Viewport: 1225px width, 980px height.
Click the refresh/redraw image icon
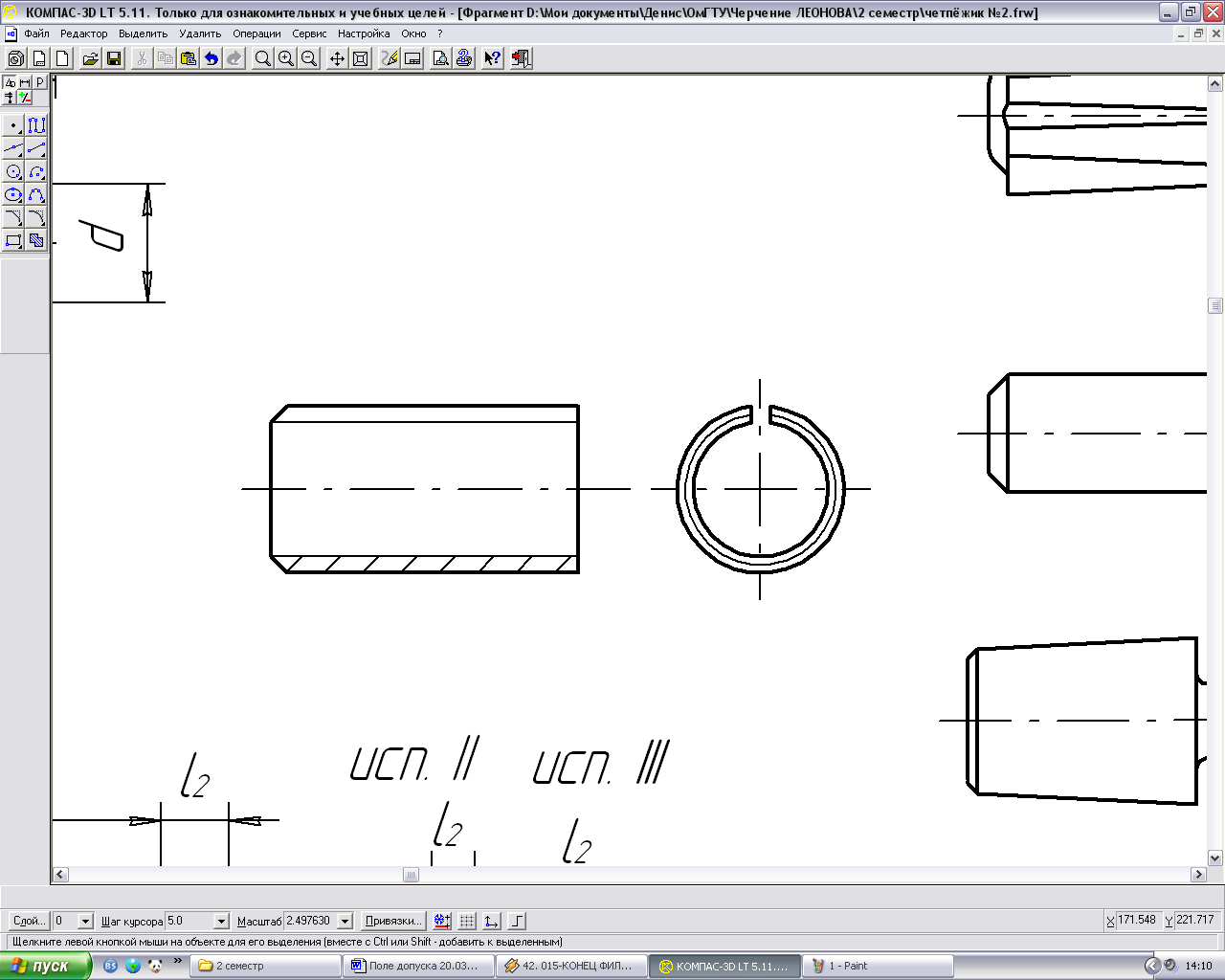point(390,58)
